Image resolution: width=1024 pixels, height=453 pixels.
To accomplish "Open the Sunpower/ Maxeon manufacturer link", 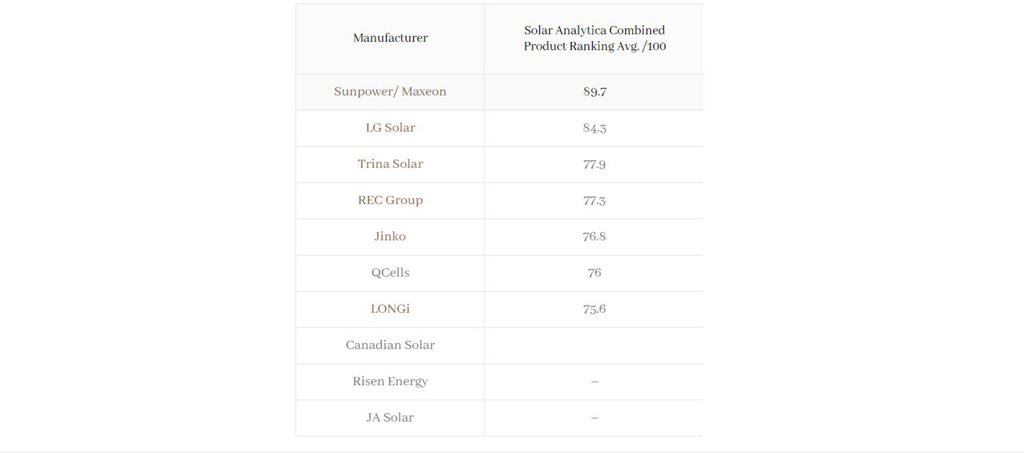I will pyautogui.click(x=390, y=91).
